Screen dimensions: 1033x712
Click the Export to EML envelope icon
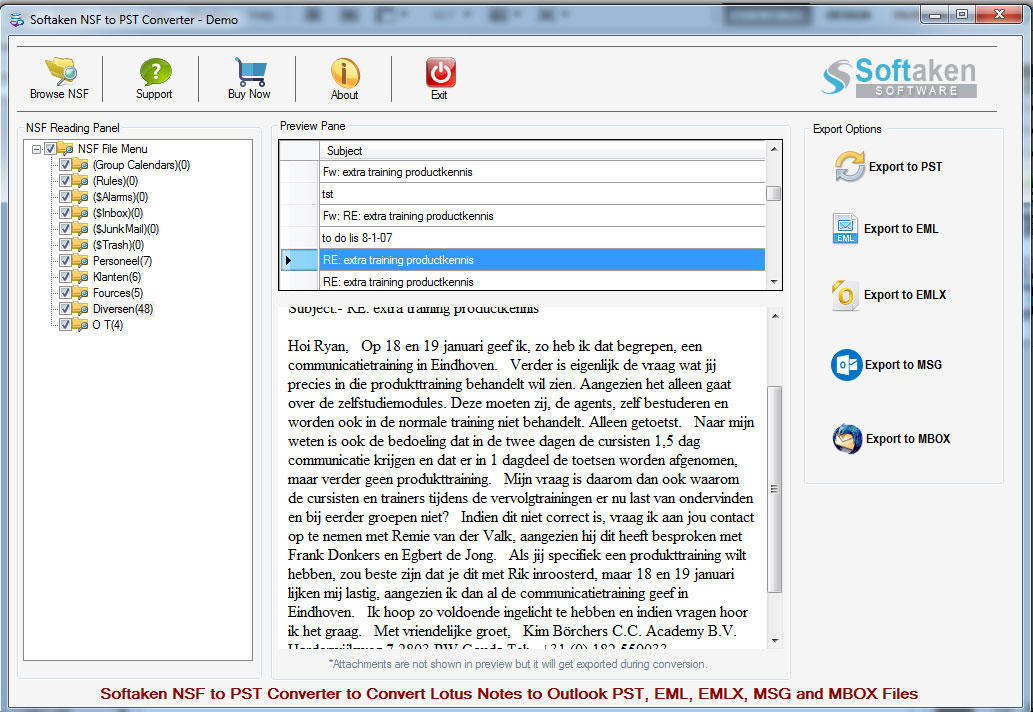(x=845, y=229)
